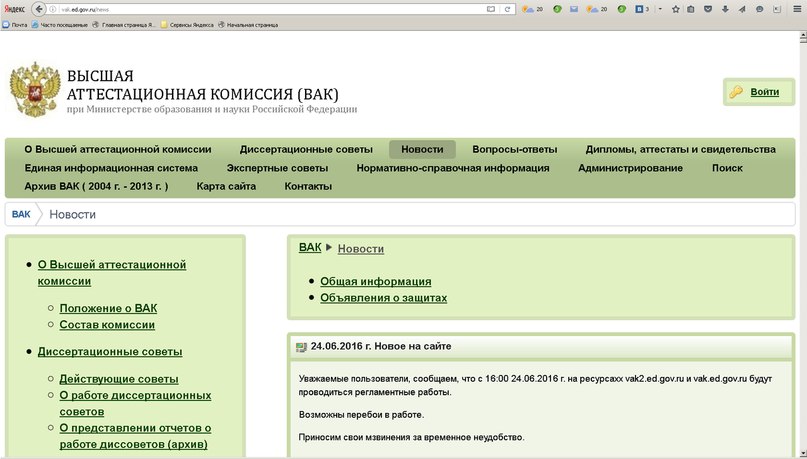Open the chat bubble toolbar icon
The width and height of the screenshot is (807, 459).
[760, 9]
